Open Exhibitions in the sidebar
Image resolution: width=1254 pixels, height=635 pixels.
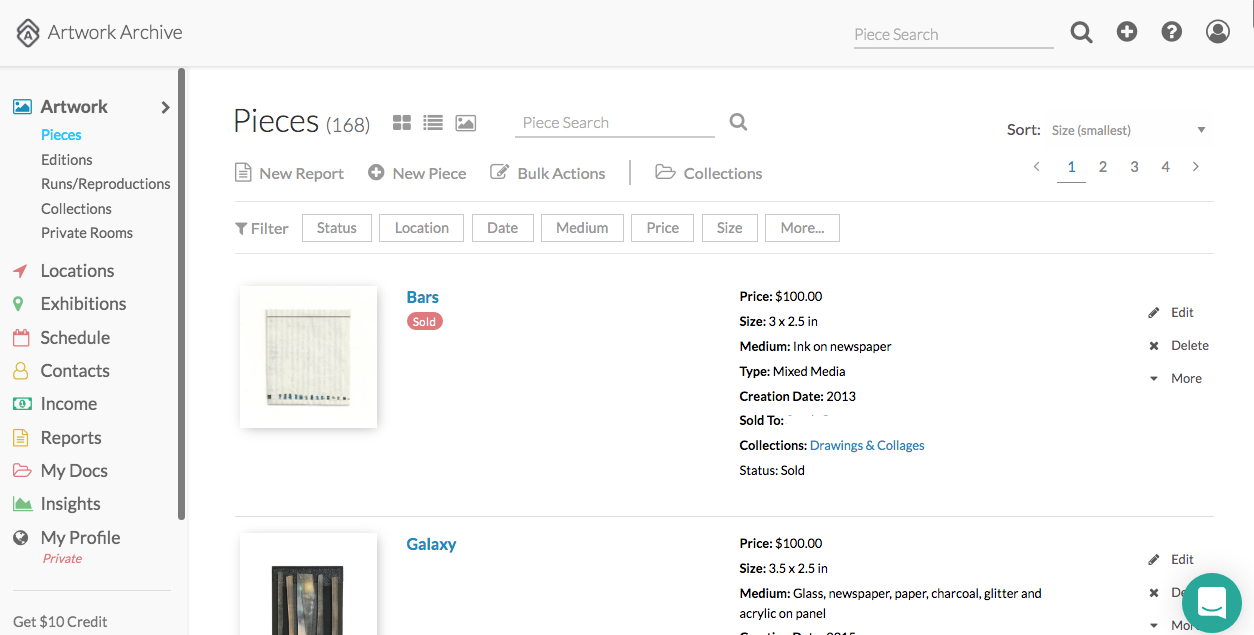point(83,304)
